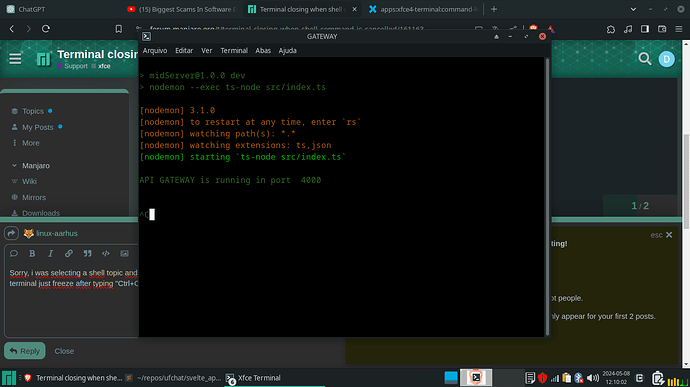Switch to Xfce Terminal taskbar button
This screenshot has width=690, height=387.
(275, 378)
